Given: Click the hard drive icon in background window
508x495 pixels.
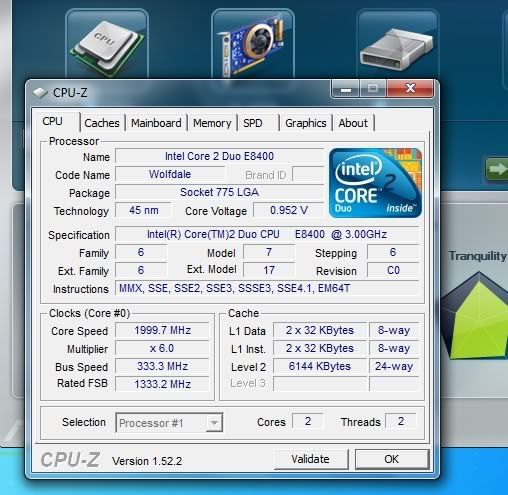Looking at the screenshot, I should pyautogui.click(x=396, y=50).
